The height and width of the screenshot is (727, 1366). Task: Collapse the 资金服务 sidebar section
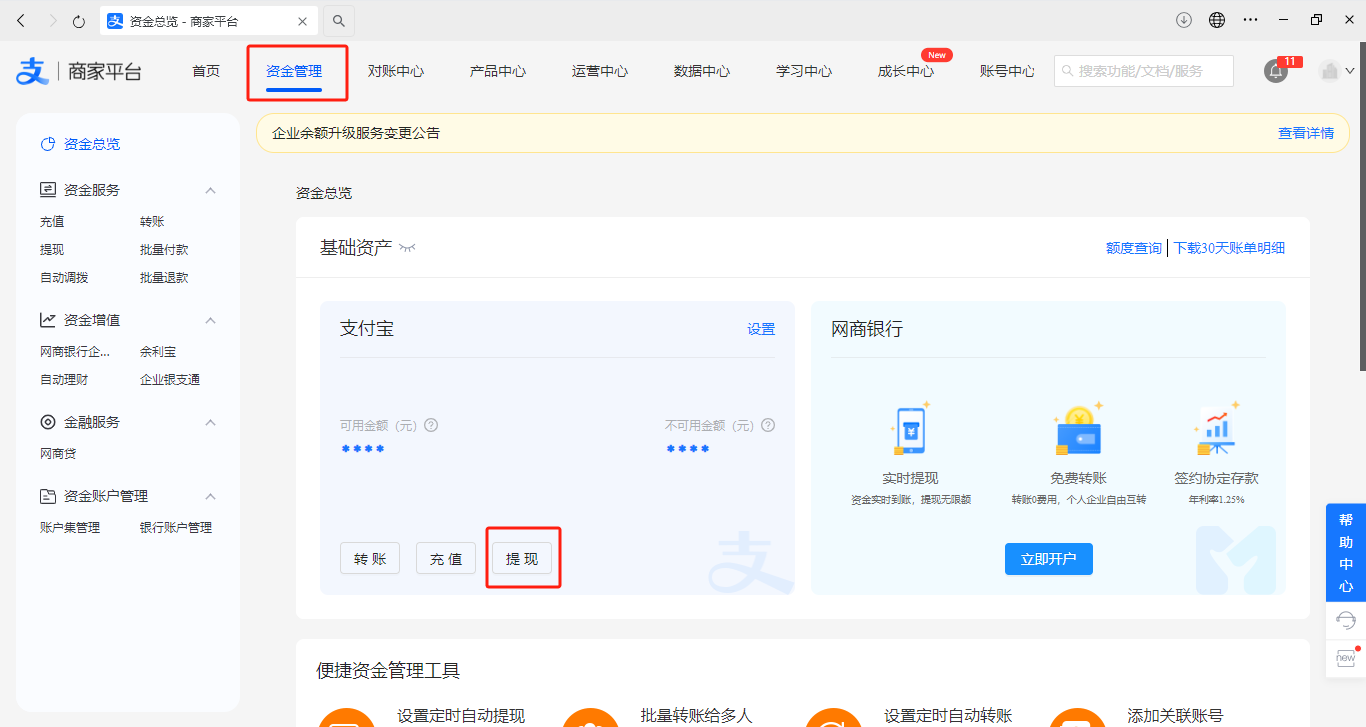coord(210,190)
